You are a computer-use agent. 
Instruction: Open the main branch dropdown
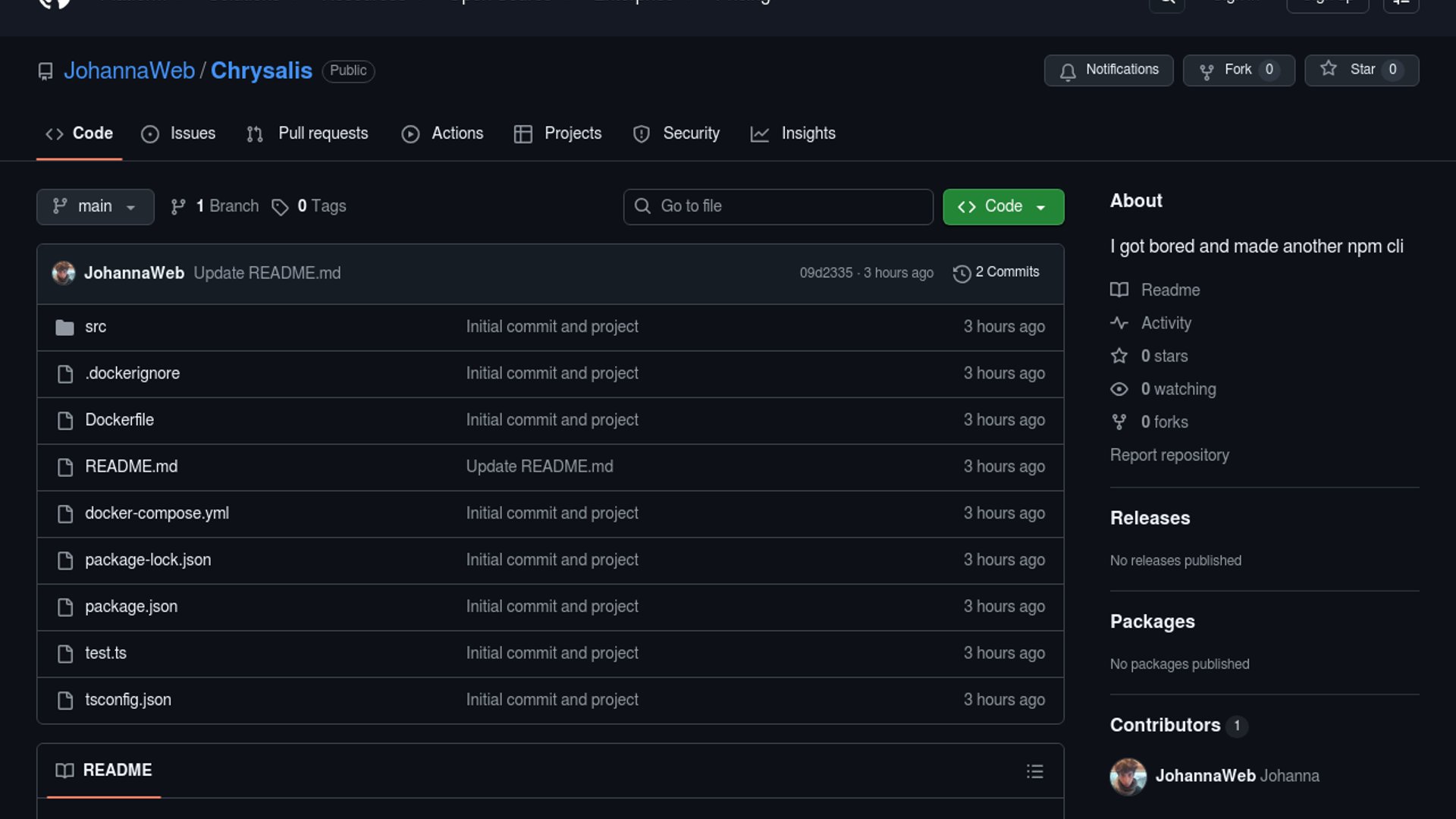(95, 207)
